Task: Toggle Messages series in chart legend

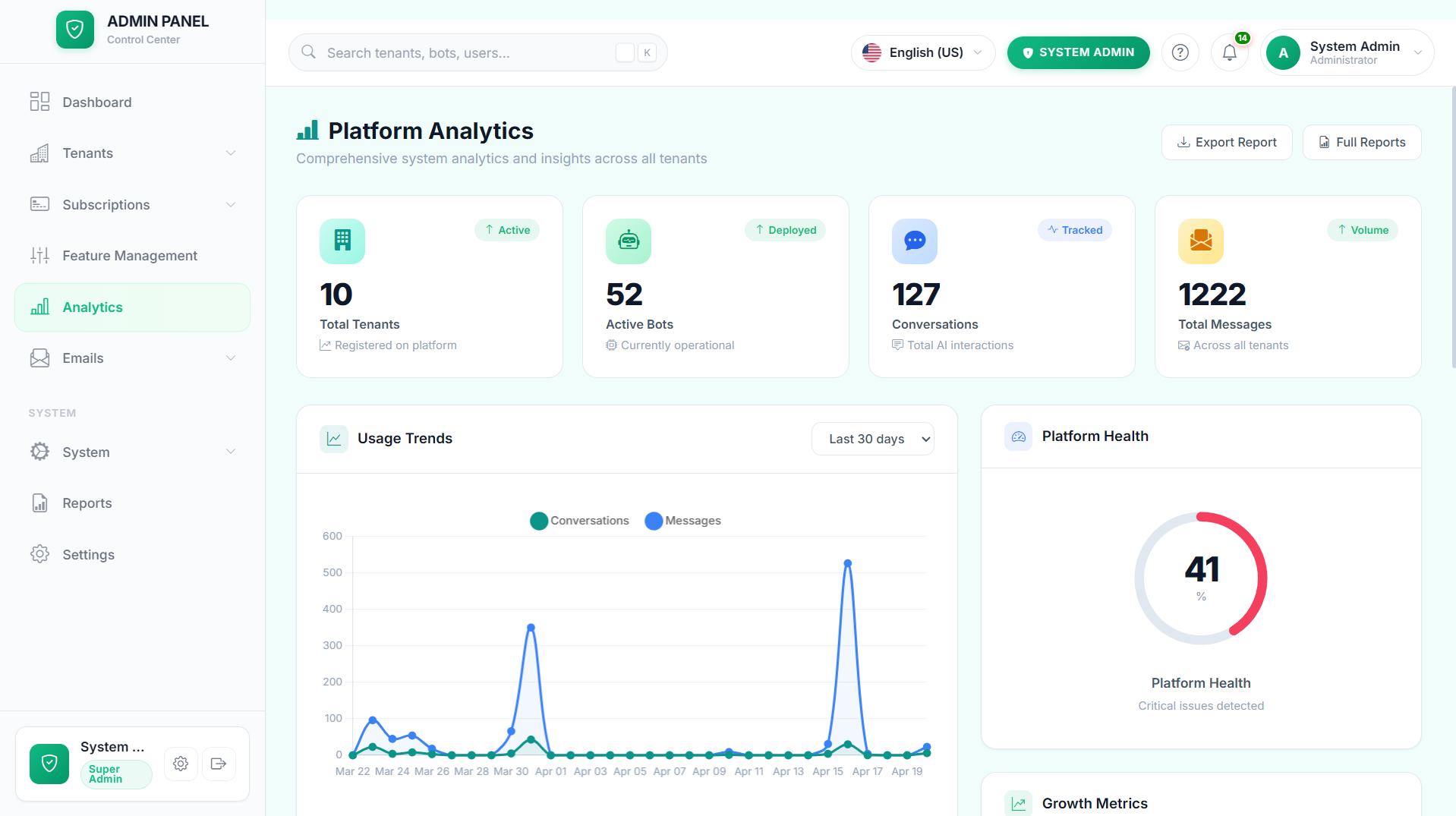Action: (683, 521)
